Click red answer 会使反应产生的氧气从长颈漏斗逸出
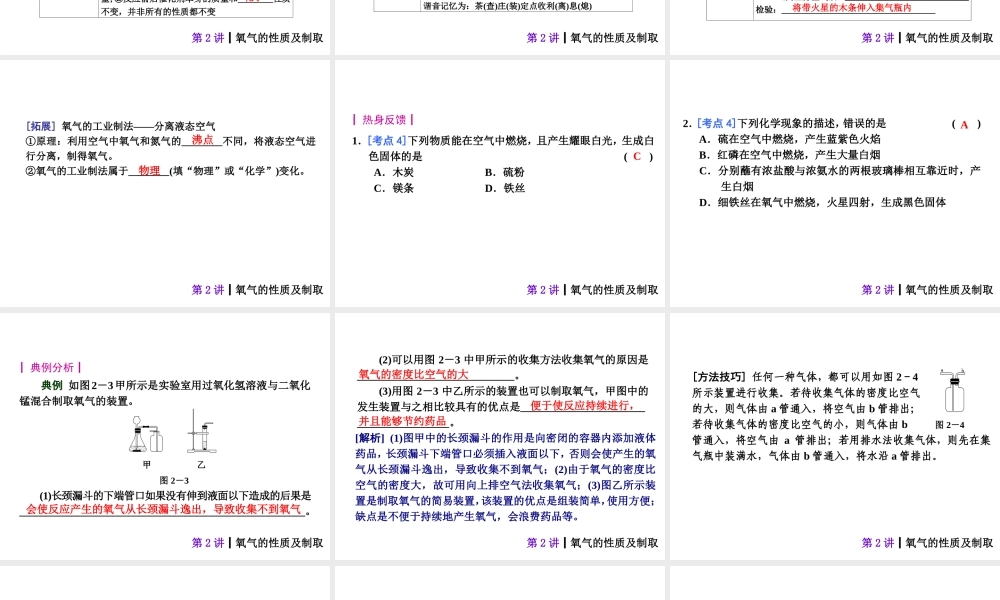Screen dimensions: 1000x600 pyautogui.click(x=163, y=509)
